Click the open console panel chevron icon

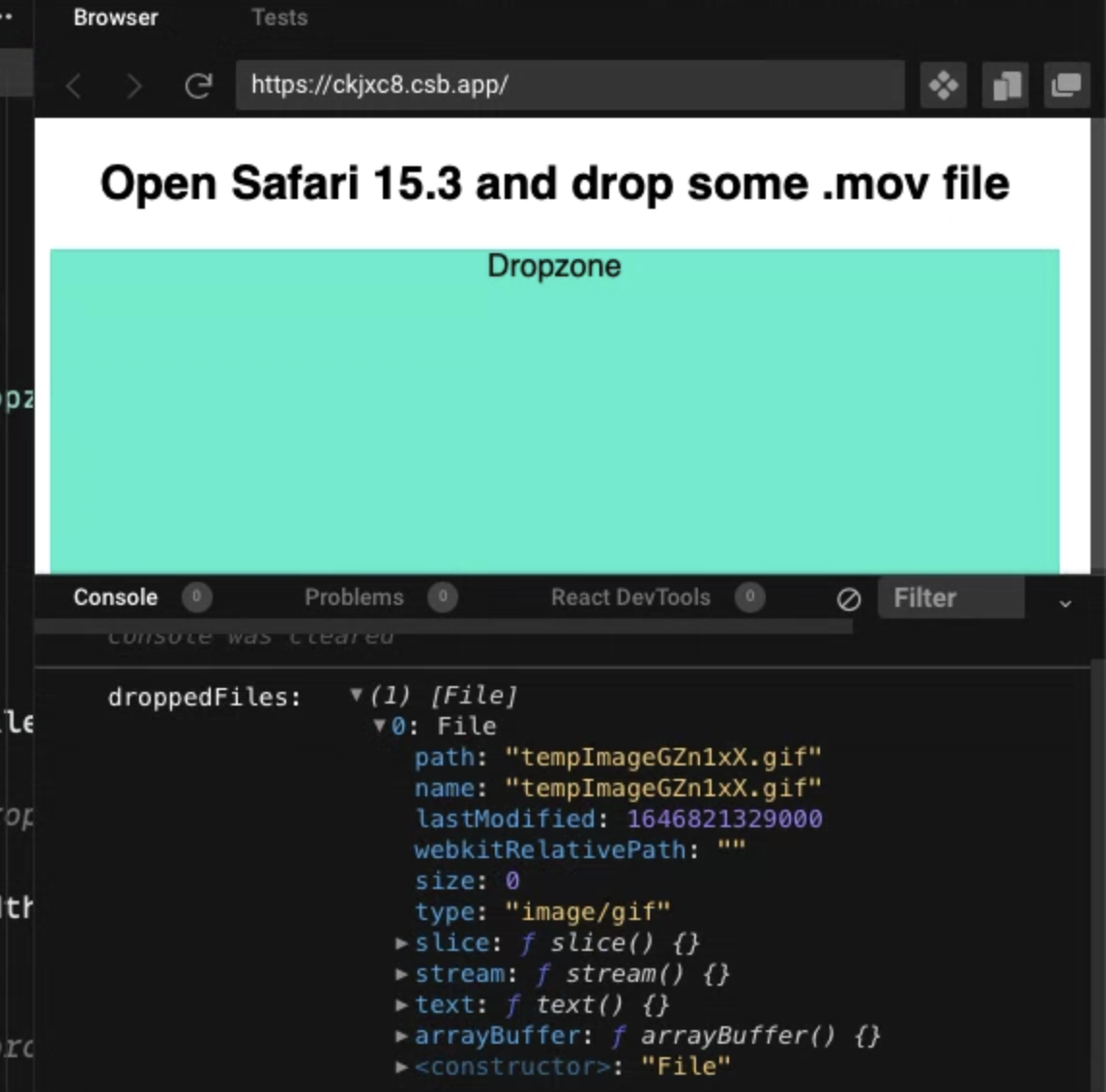[x=1066, y=603]
